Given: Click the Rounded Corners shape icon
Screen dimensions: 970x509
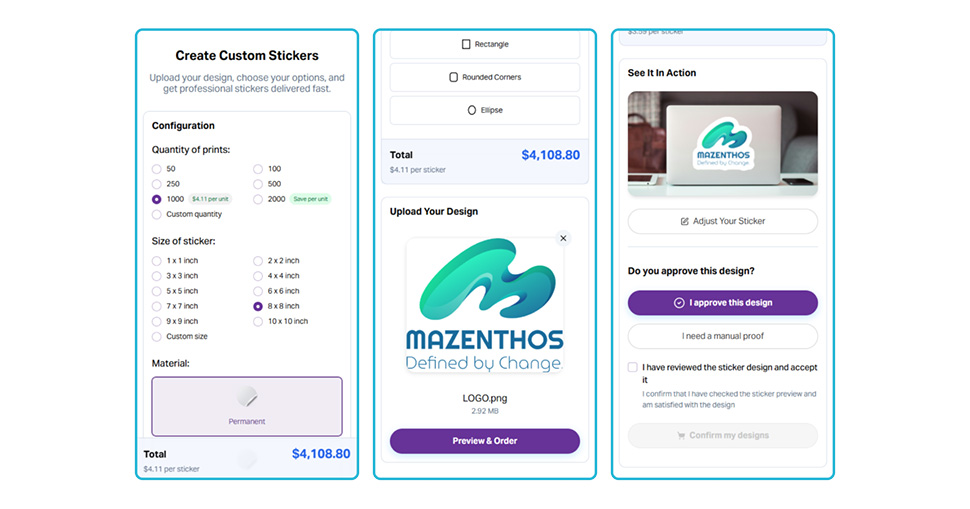Looking at the screenshot, I should [x=453, y=77].
